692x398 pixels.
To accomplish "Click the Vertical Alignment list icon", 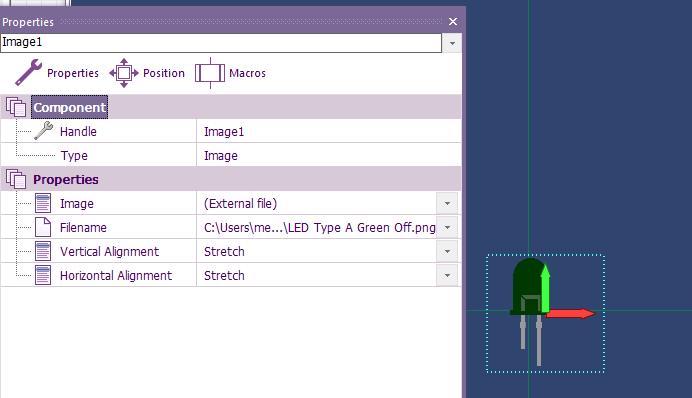I will tap(43, 251).
